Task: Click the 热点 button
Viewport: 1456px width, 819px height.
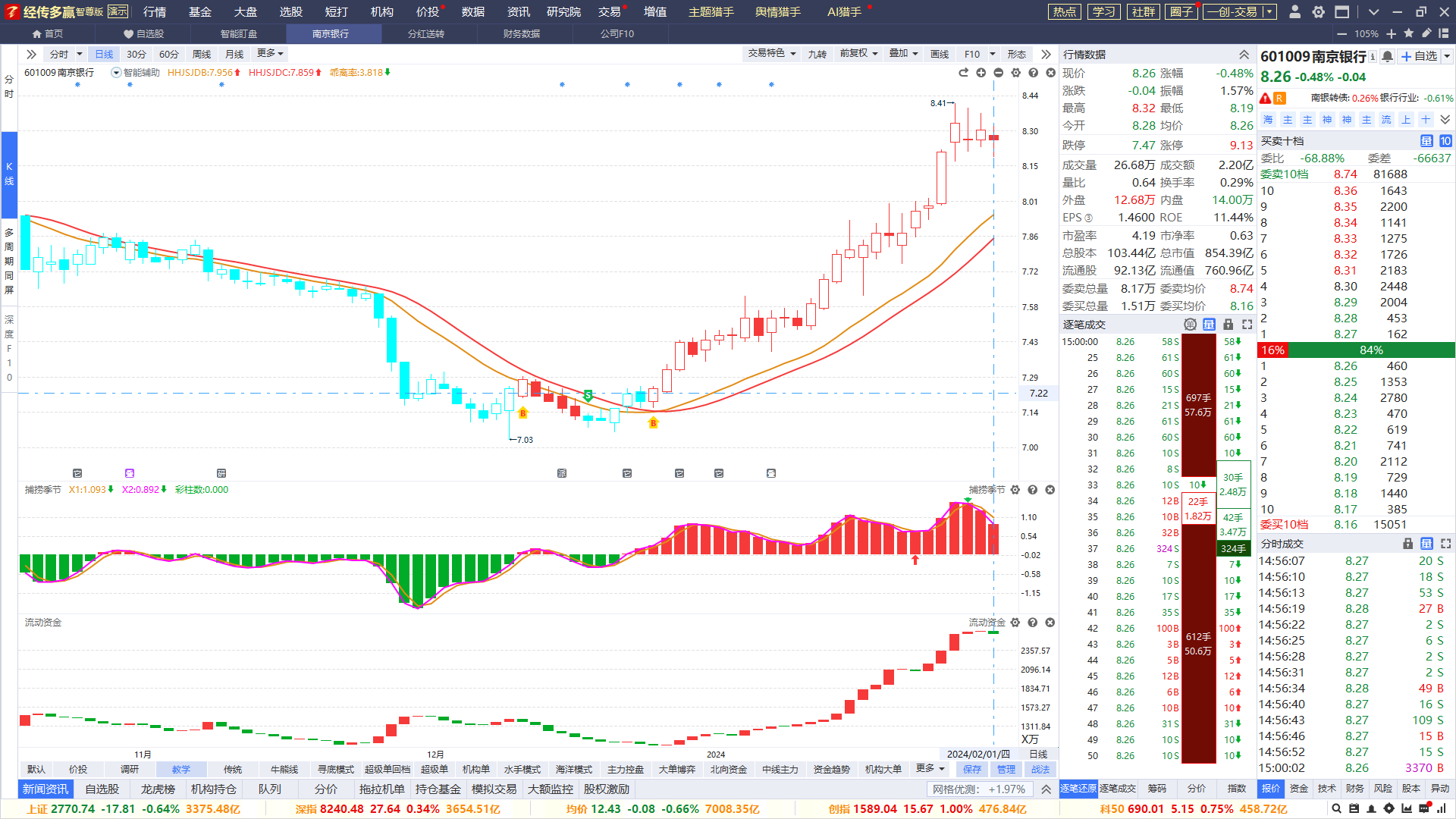Action: pyautogui.click(x=1065, y=12)
